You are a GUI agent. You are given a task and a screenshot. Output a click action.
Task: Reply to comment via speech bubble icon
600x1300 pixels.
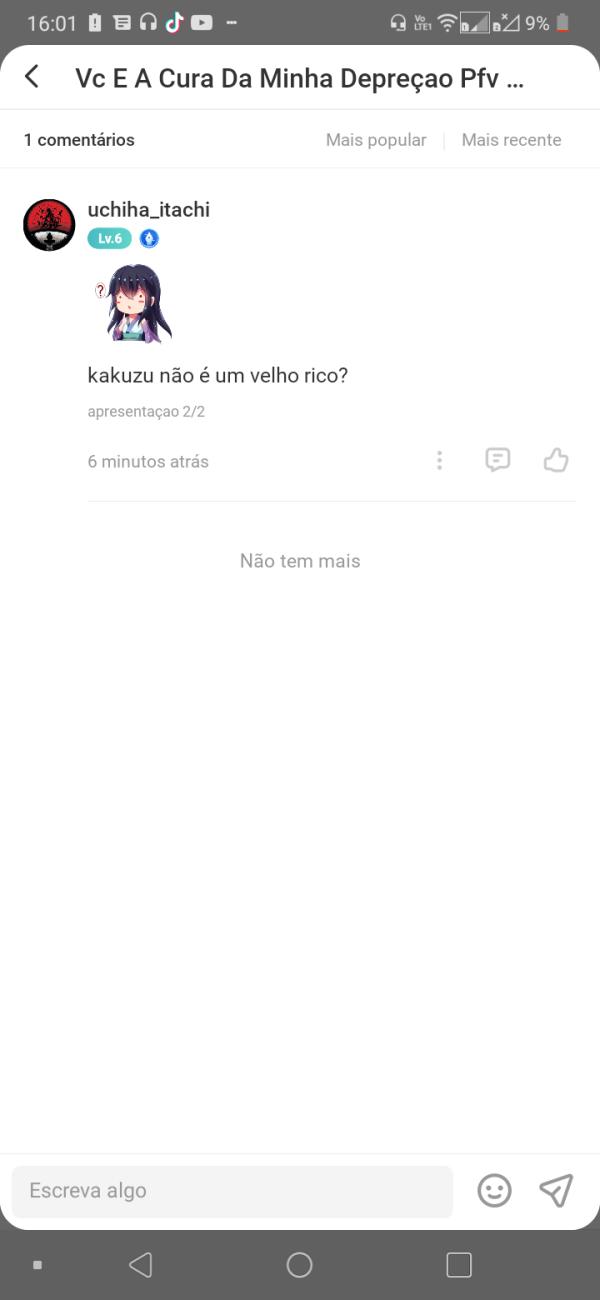pyautogui.click(x=497, y=460)
